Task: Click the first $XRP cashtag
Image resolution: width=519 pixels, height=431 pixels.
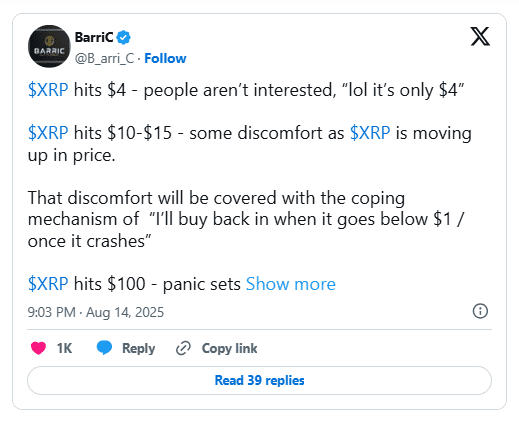Action: (48, 90)
